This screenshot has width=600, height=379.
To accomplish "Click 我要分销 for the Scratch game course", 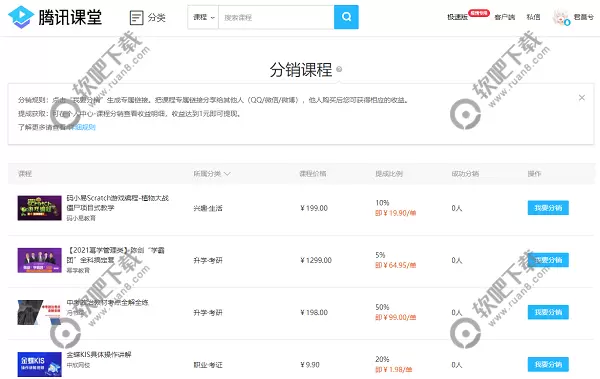I will [548, 208].
